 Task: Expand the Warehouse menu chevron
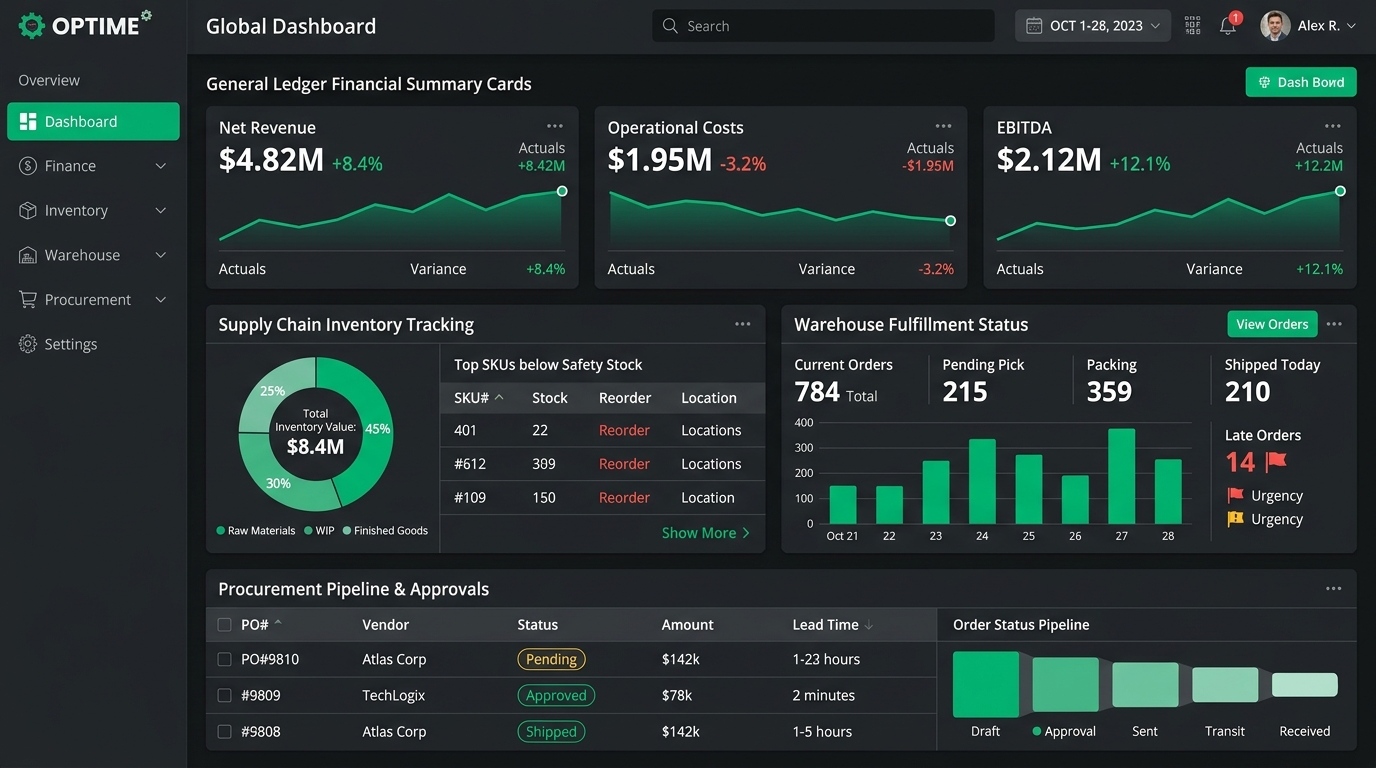(161, 255)
